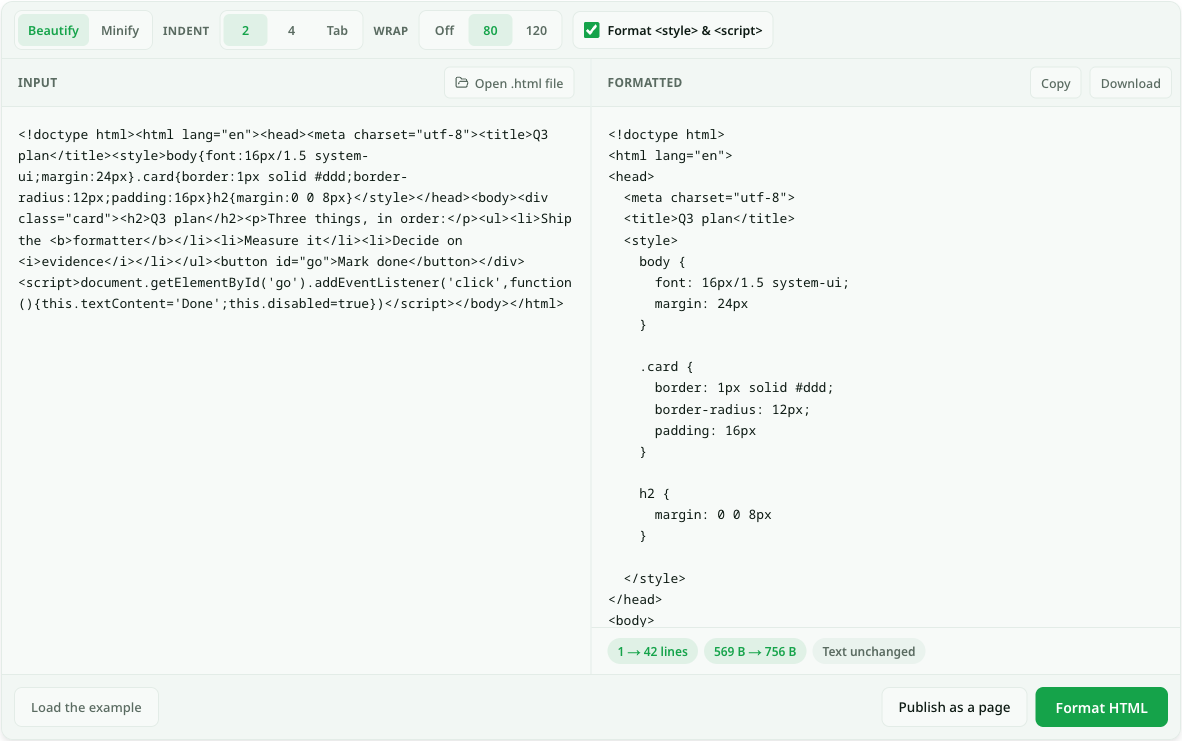
Task: Click the 'body {' line in formatted output
Action: 662,262
